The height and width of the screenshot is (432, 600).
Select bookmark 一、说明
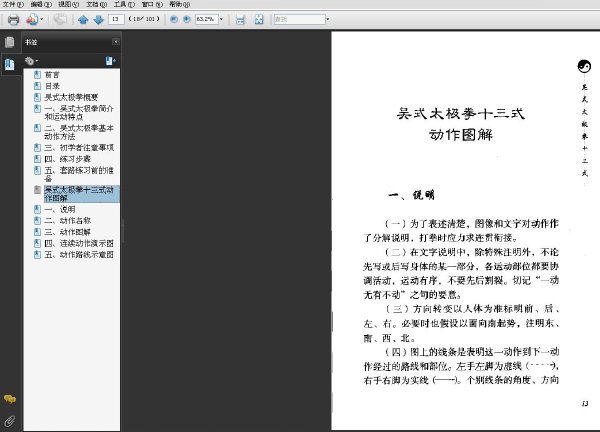coord(60,209)
